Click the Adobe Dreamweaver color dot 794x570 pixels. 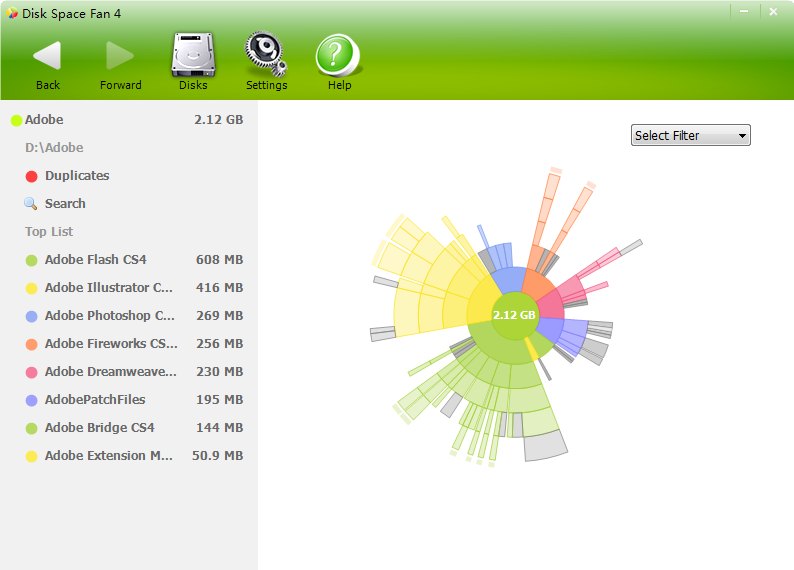(x=31, y=372)
